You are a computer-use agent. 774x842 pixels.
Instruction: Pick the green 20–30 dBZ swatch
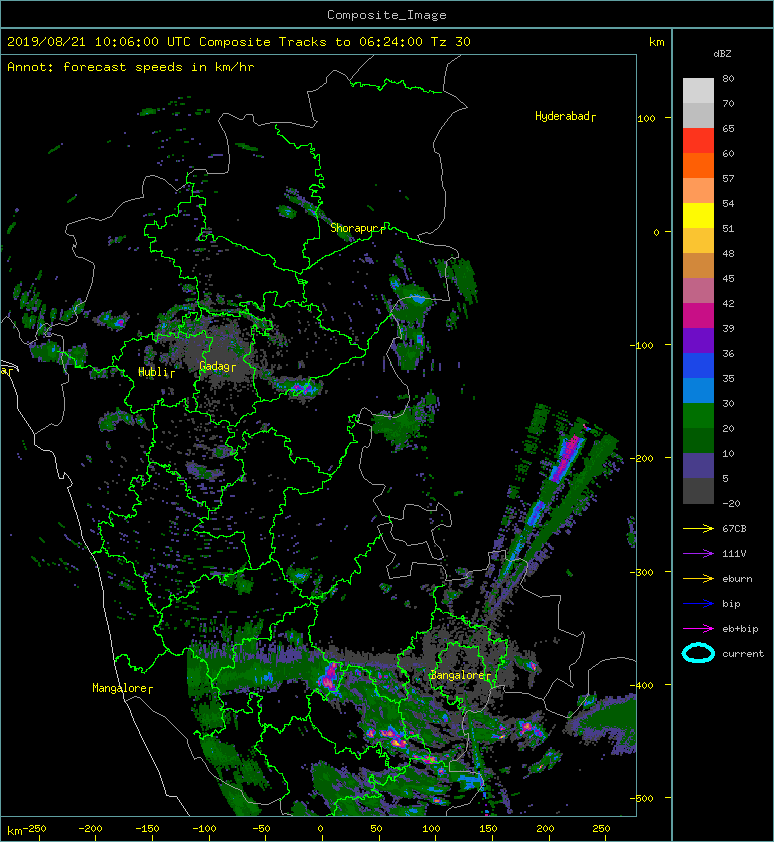(698, 416)
